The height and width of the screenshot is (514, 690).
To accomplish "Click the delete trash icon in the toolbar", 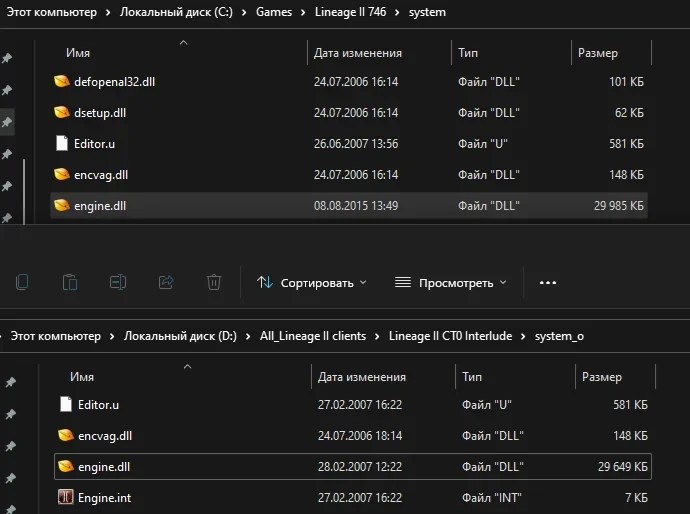I will [214, 282].
